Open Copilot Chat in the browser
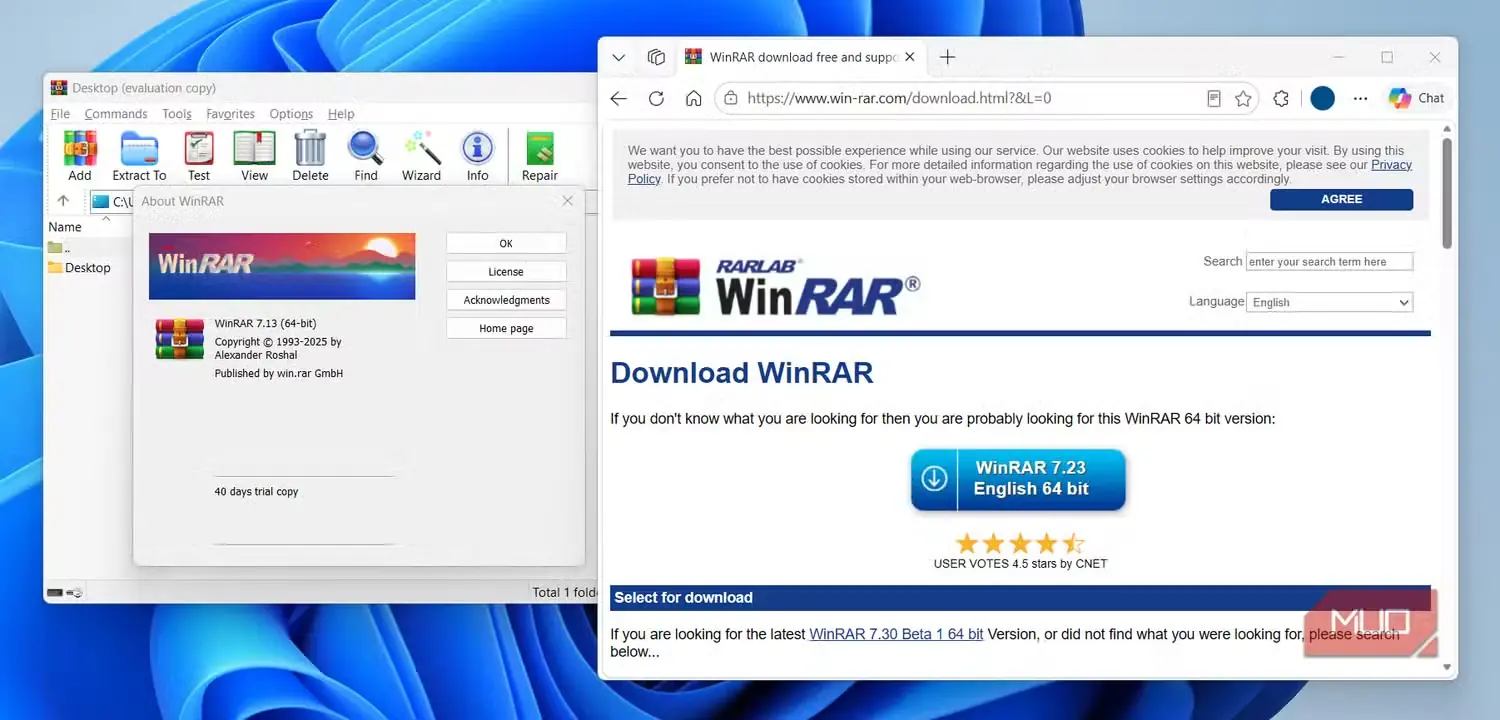 [1416, 98]
